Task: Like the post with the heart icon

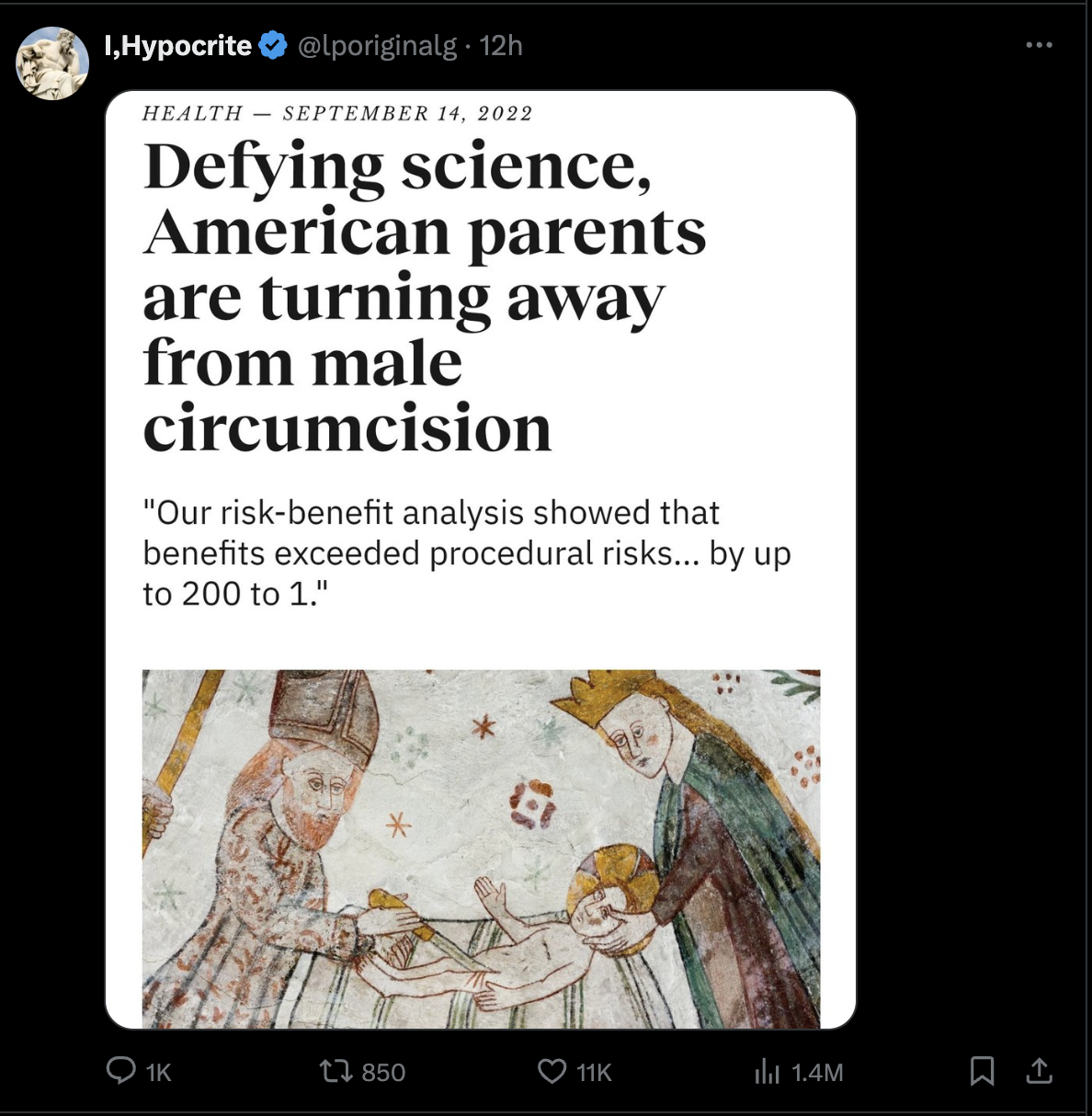Action: (552, 1071)
